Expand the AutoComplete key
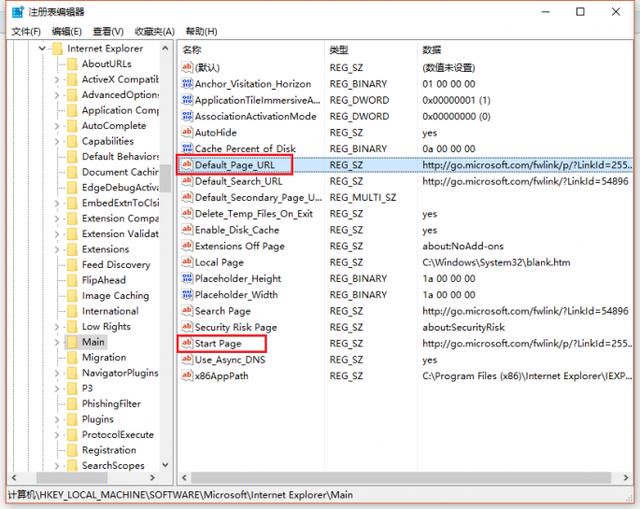640x509 pixels. coord(57,126)
